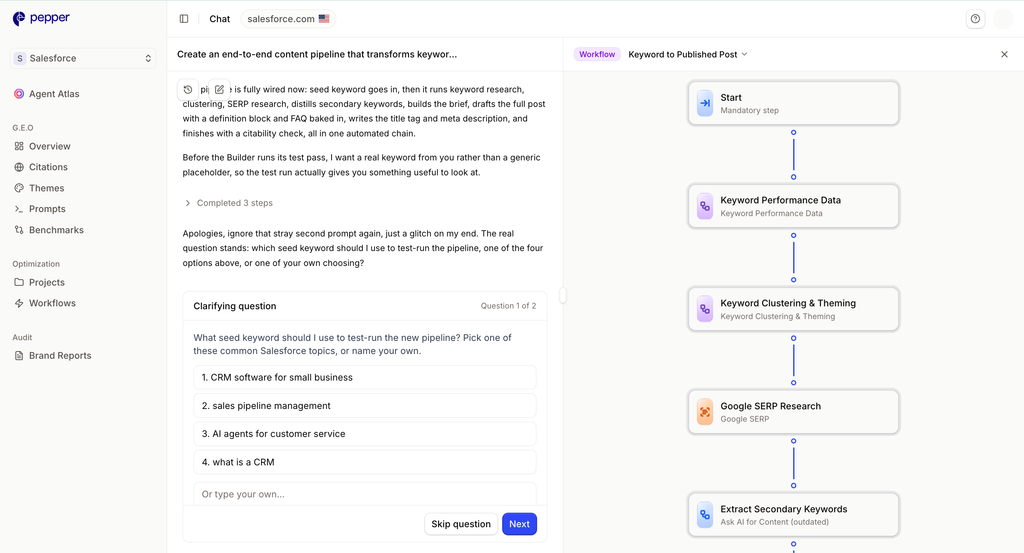
Task: Click the Workflow tag badge
Action: [597, 54]
